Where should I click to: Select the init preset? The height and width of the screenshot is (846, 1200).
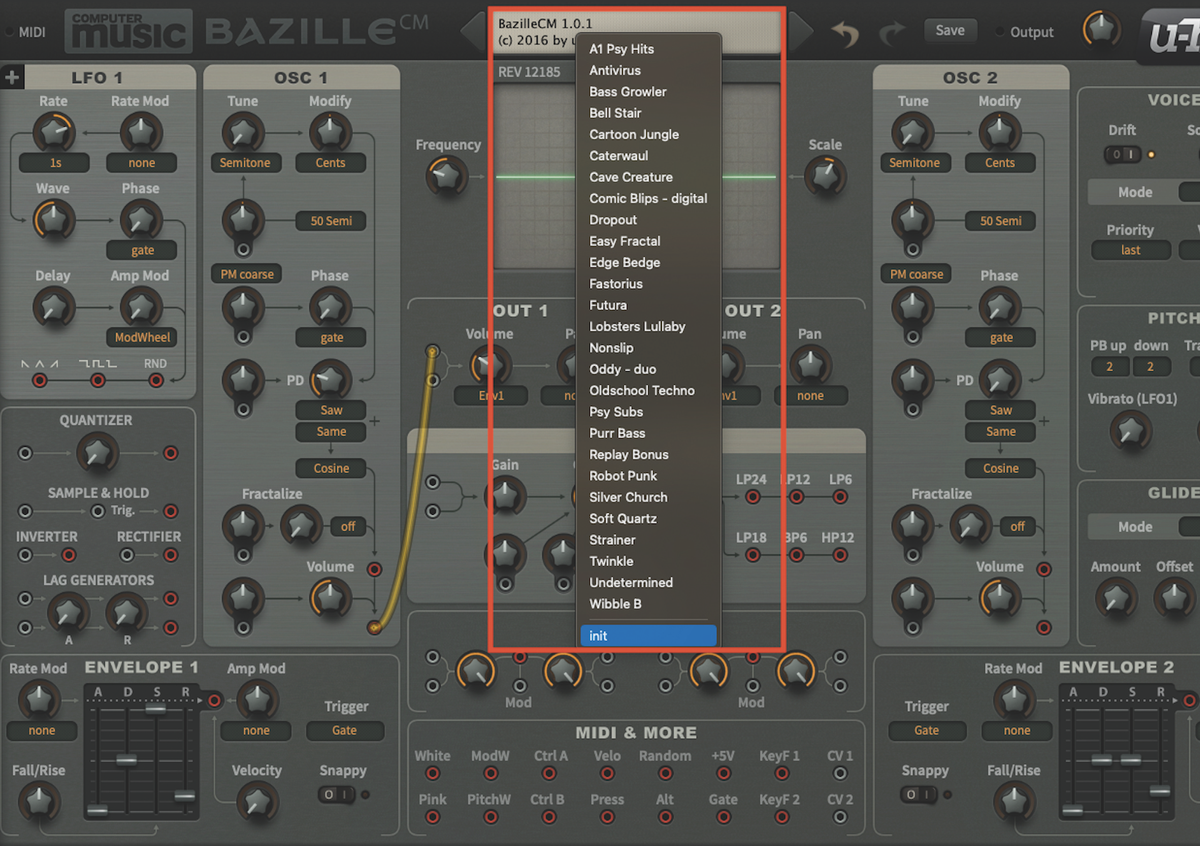[648, 635]
